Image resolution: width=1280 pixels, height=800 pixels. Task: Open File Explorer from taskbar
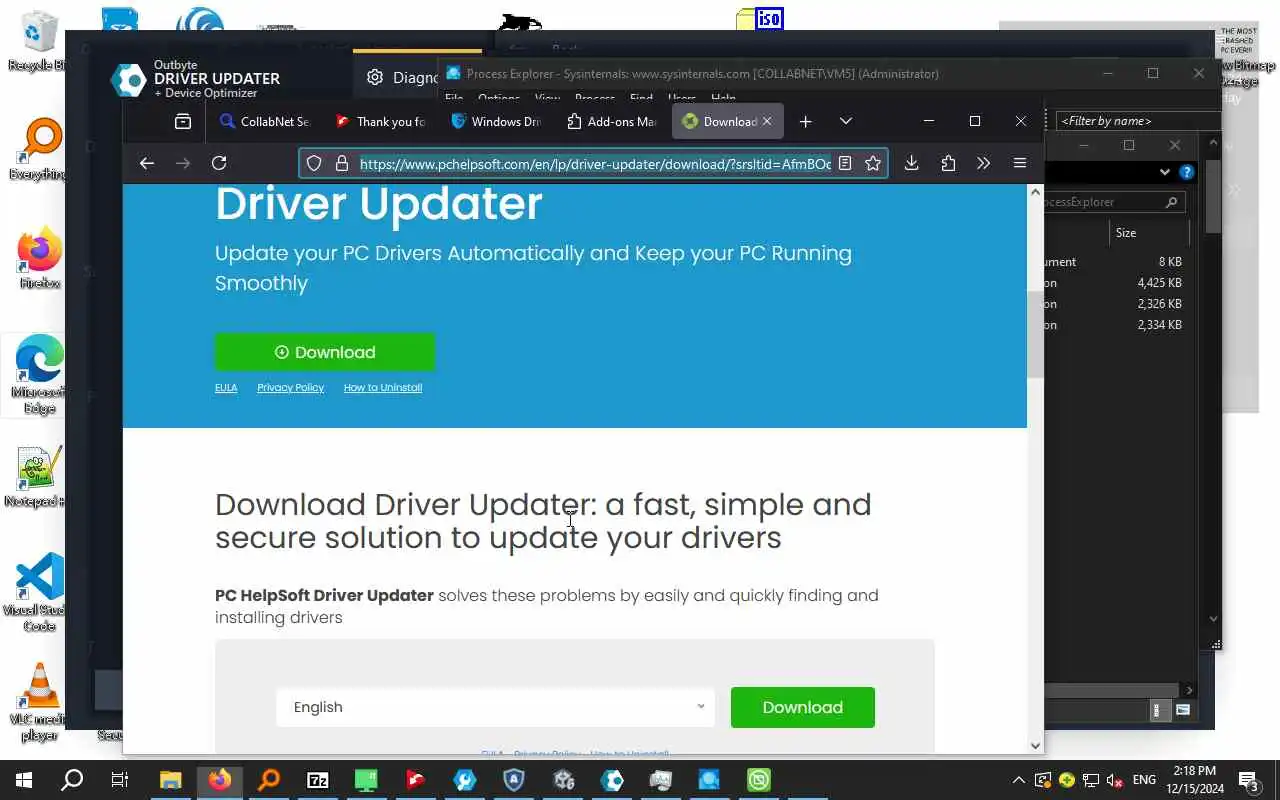[x=171, y=780]
